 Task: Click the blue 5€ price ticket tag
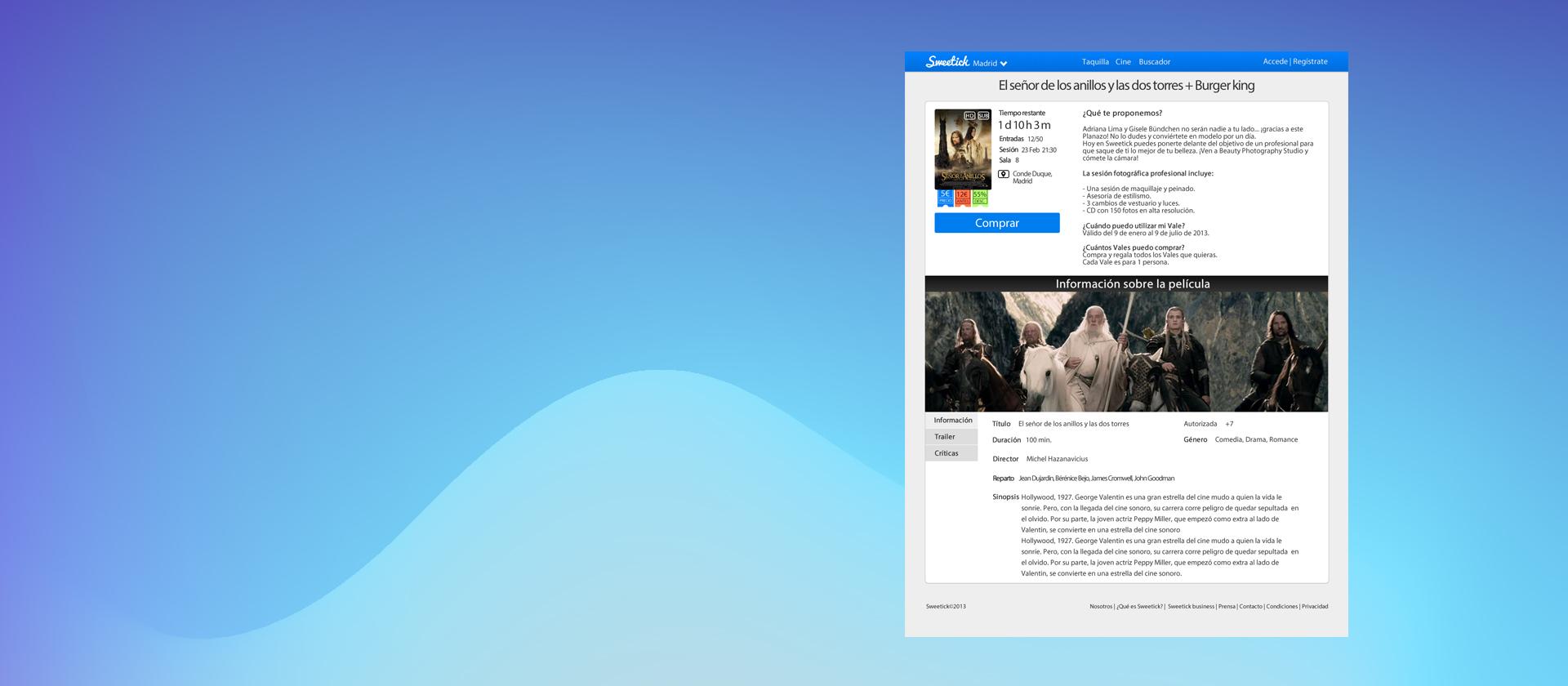945,198
